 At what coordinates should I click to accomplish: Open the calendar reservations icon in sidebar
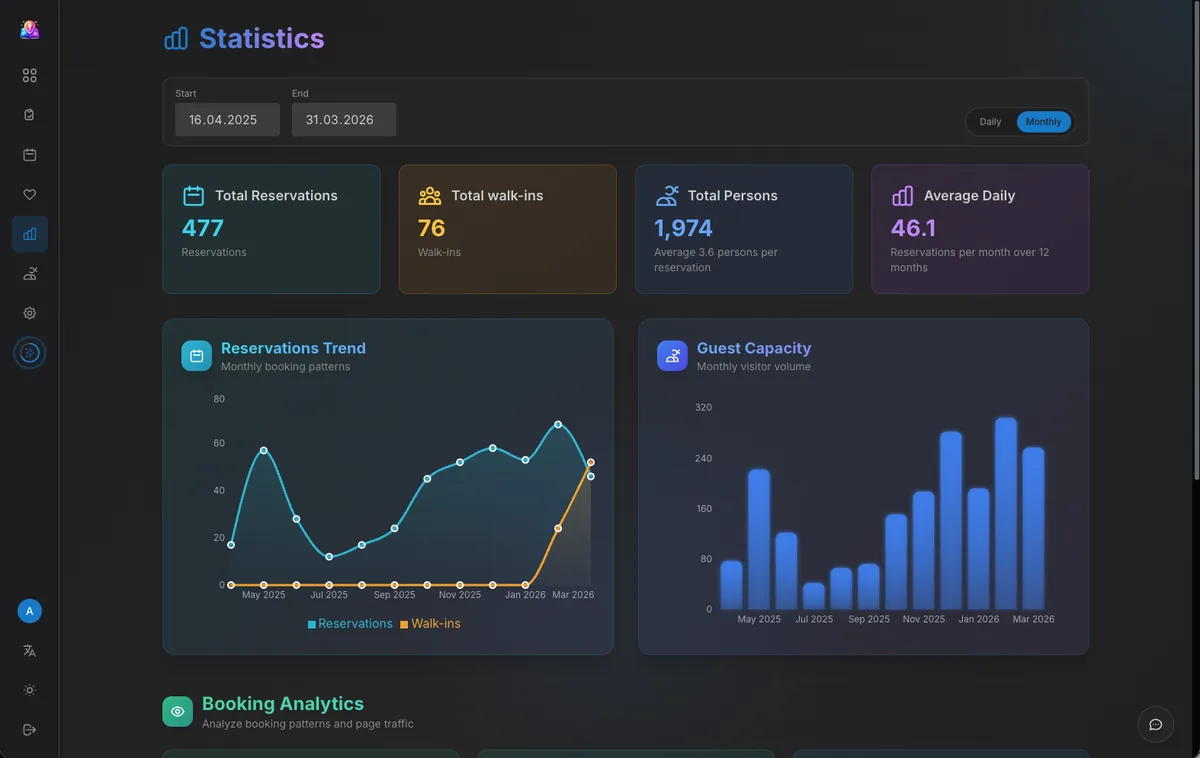(29, 154)
